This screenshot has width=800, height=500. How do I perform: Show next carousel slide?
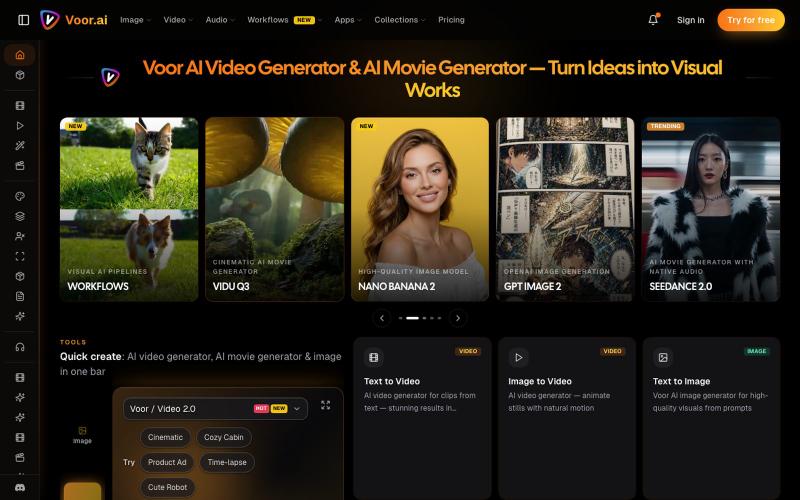(458, 318)
